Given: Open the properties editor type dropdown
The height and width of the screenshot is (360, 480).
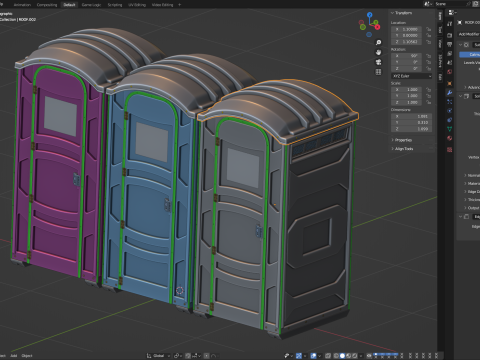Looking at the screenshot, I should (452, 12).
